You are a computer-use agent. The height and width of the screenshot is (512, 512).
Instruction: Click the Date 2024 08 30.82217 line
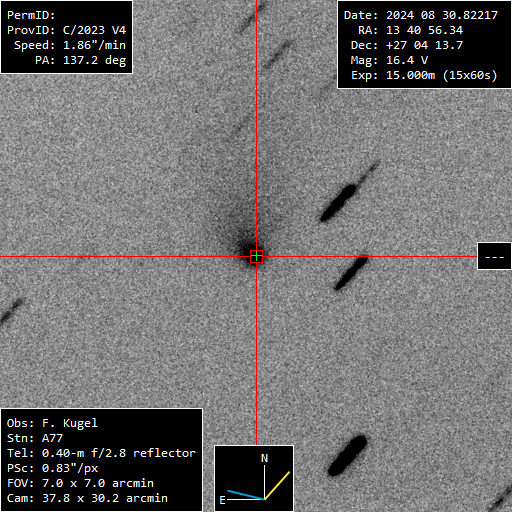(x=421, y=15)
